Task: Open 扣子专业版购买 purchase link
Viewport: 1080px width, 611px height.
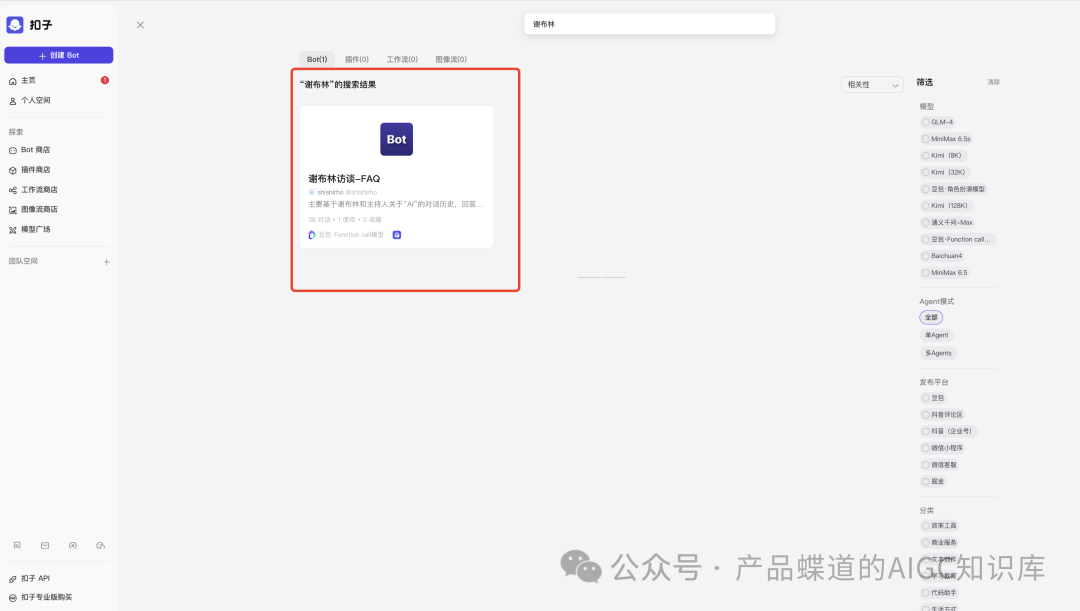Action: pyautogui.click(x=41, y=597)
